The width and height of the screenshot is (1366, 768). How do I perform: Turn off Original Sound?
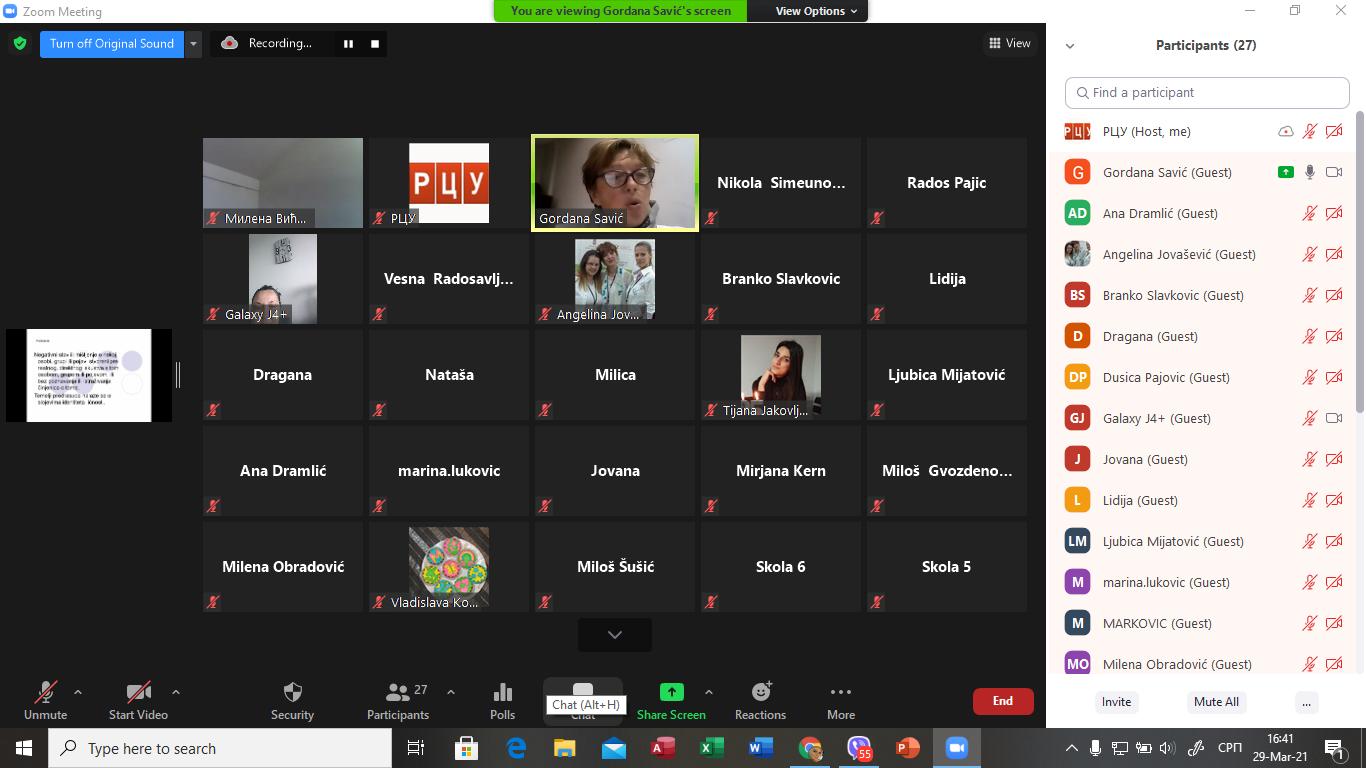pyautogui.click(x=112, y=44)
